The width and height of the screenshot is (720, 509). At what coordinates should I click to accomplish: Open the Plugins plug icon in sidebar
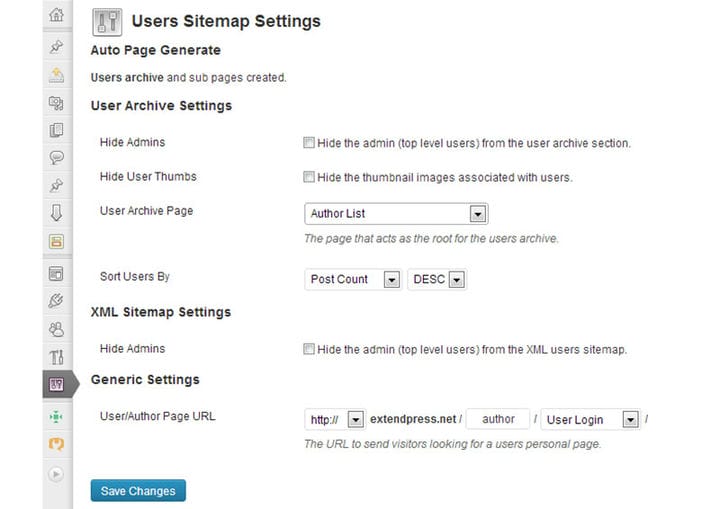tap(56, 301)
